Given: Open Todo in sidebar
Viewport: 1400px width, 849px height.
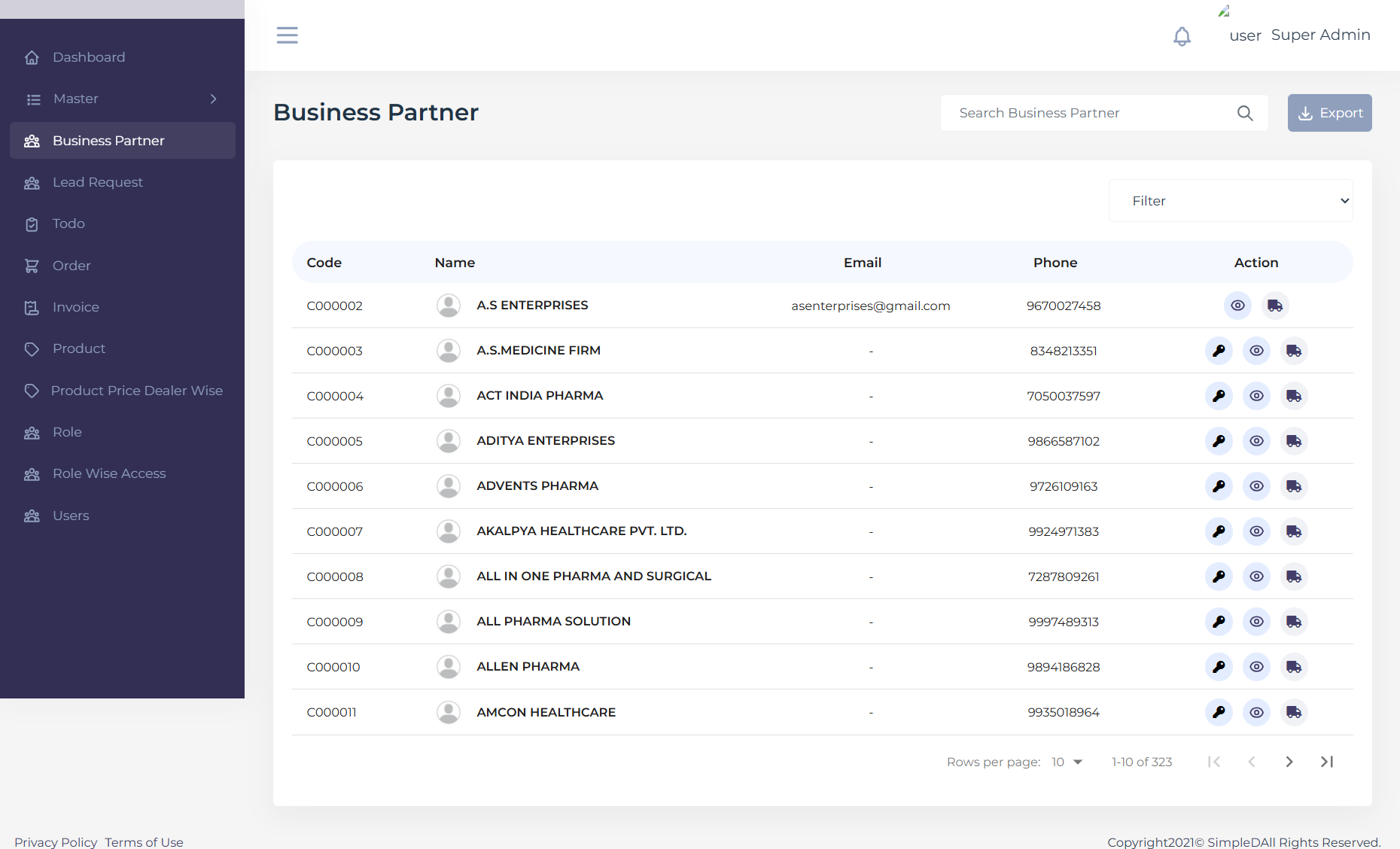Looking at the screenshot, I should click(122, 224).
